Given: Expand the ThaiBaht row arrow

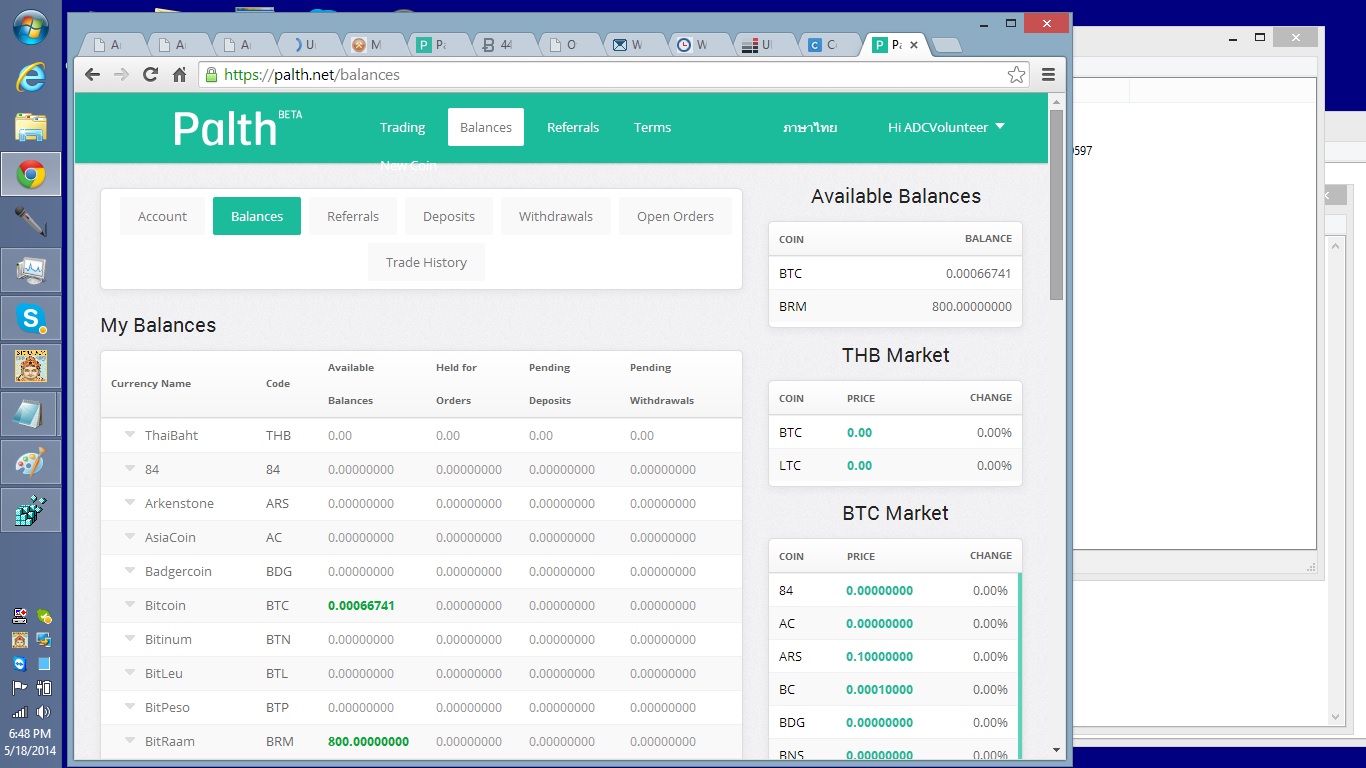Looking at the screenshot, I should tap(130, 435).
